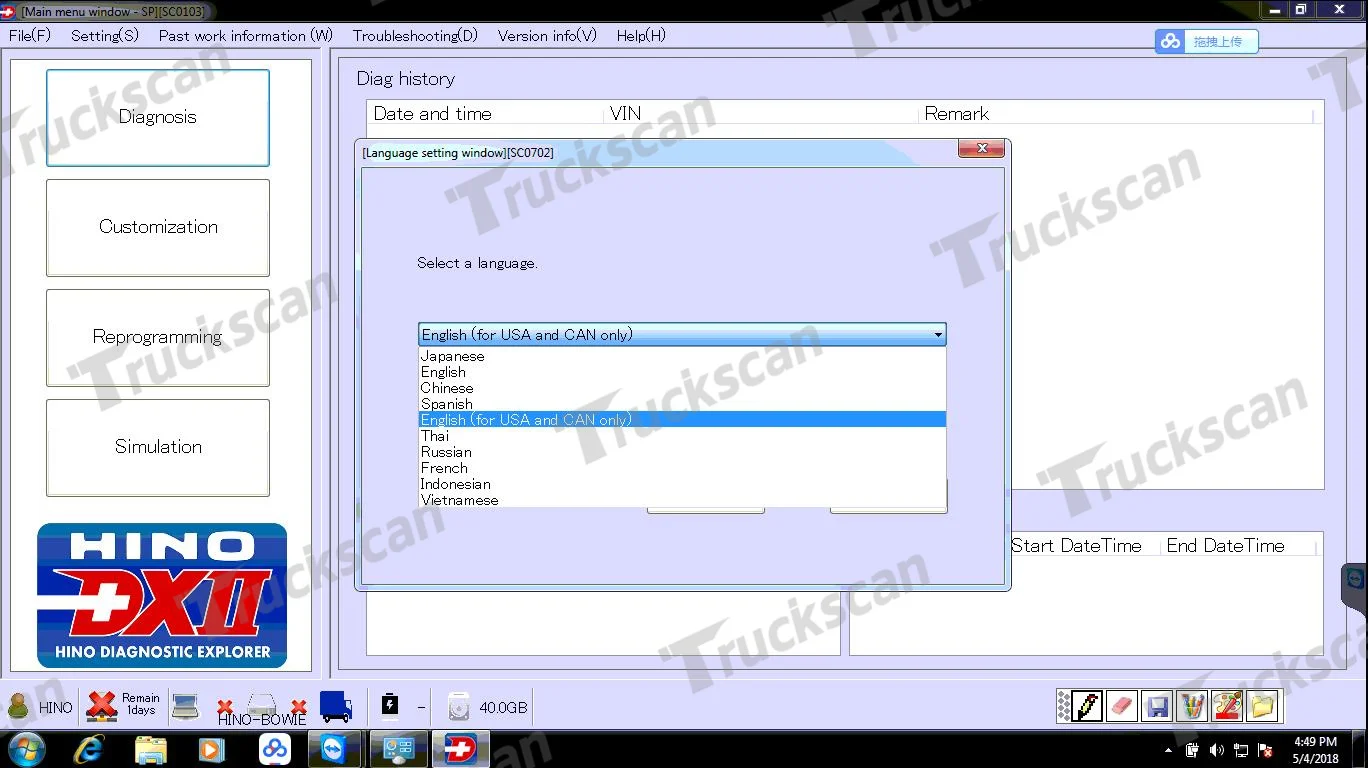The height and width of the screenshot is (768, 1368).
Task: Select the pen drawing tool
Action: (1087, 706)
